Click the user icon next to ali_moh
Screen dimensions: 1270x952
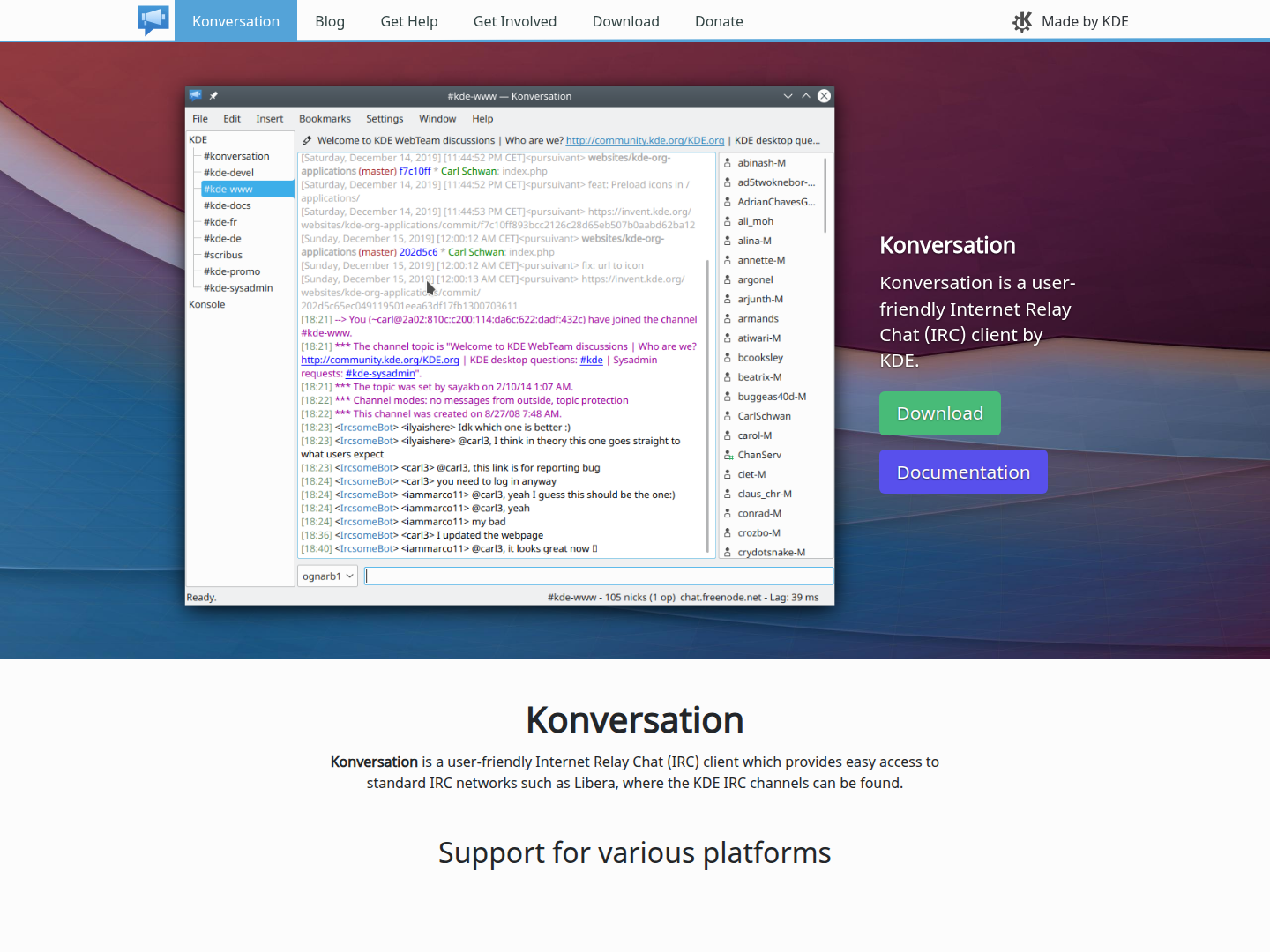pyautogui.click(x=728, y=221)
